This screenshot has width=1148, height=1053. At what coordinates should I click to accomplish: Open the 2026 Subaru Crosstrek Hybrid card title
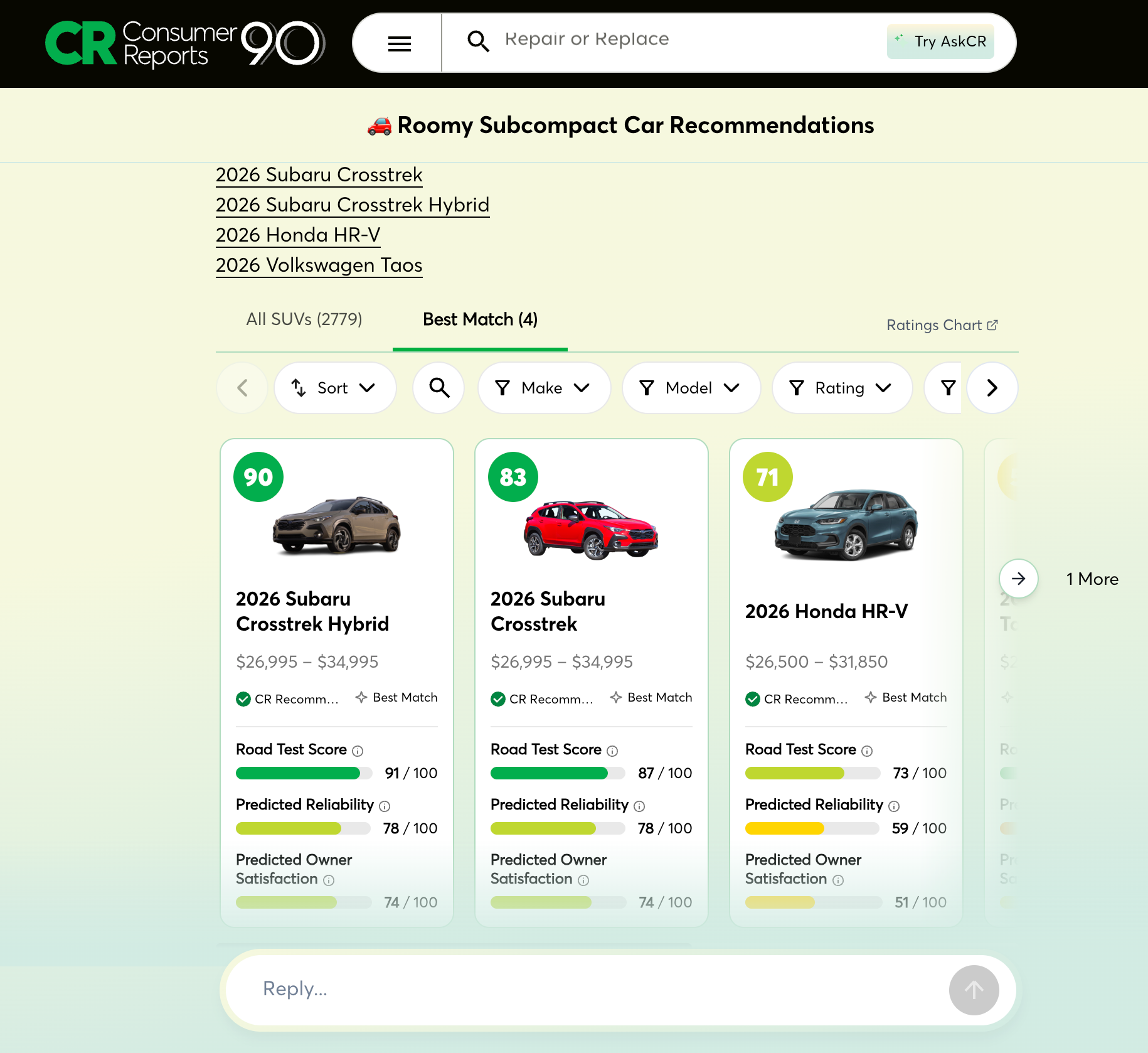(x=312, y=611)
